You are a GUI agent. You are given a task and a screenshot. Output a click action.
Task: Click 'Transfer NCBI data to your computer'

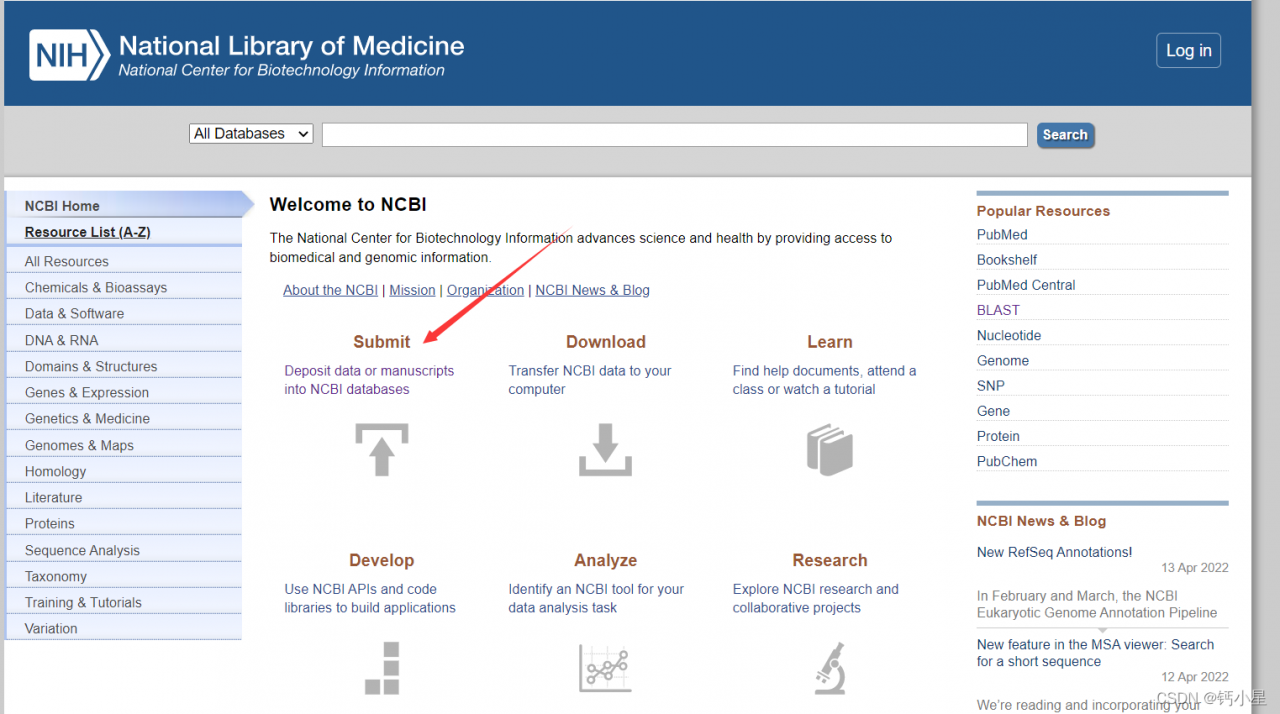click(x=590, y=380)
